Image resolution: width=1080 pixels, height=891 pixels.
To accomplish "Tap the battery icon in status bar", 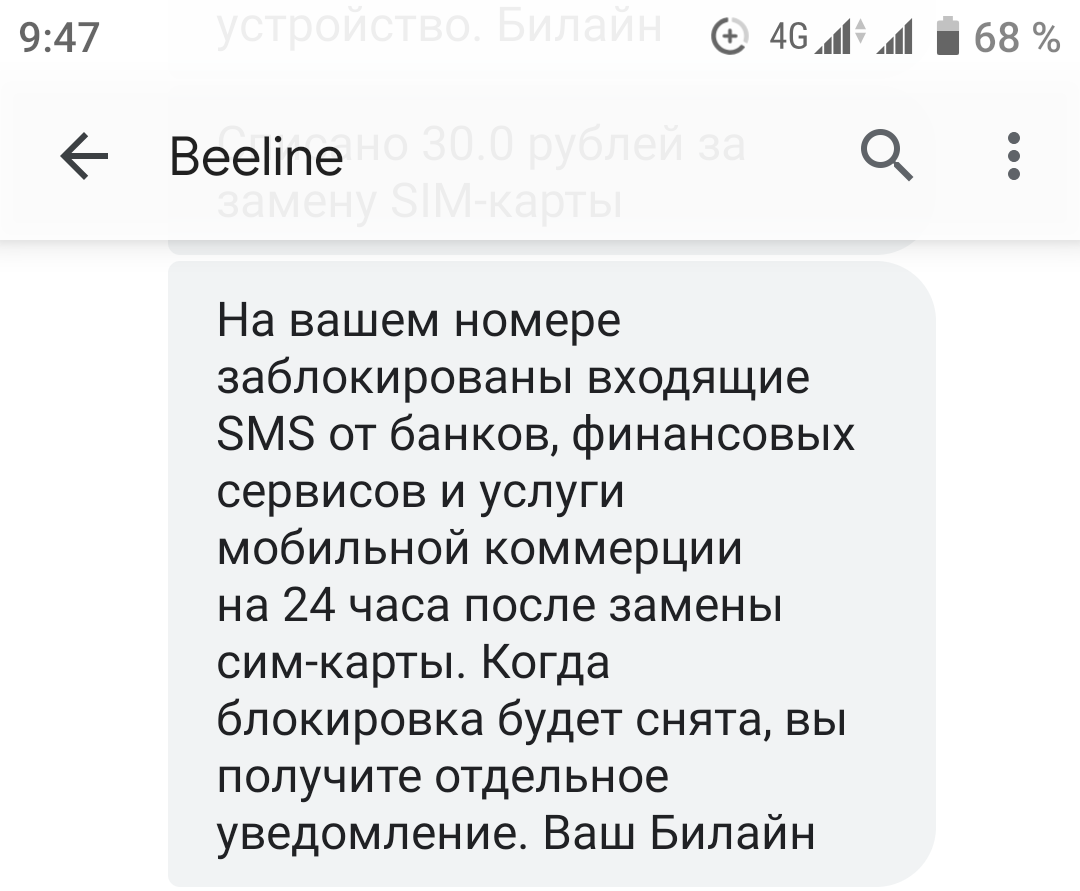I will 947,38.
